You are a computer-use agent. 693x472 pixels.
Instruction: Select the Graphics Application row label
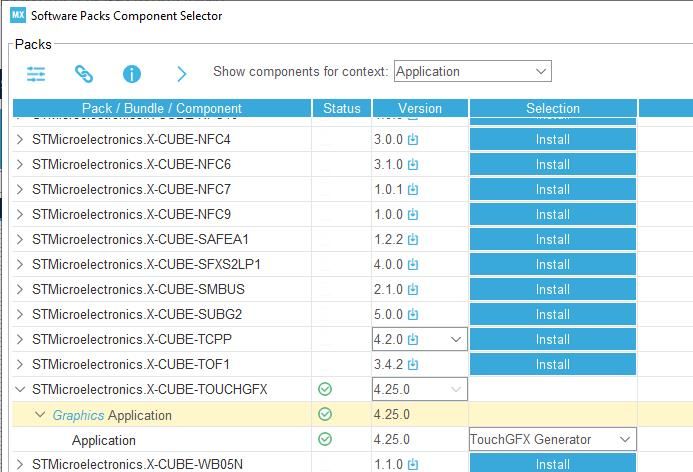click(x=112, y=415)
